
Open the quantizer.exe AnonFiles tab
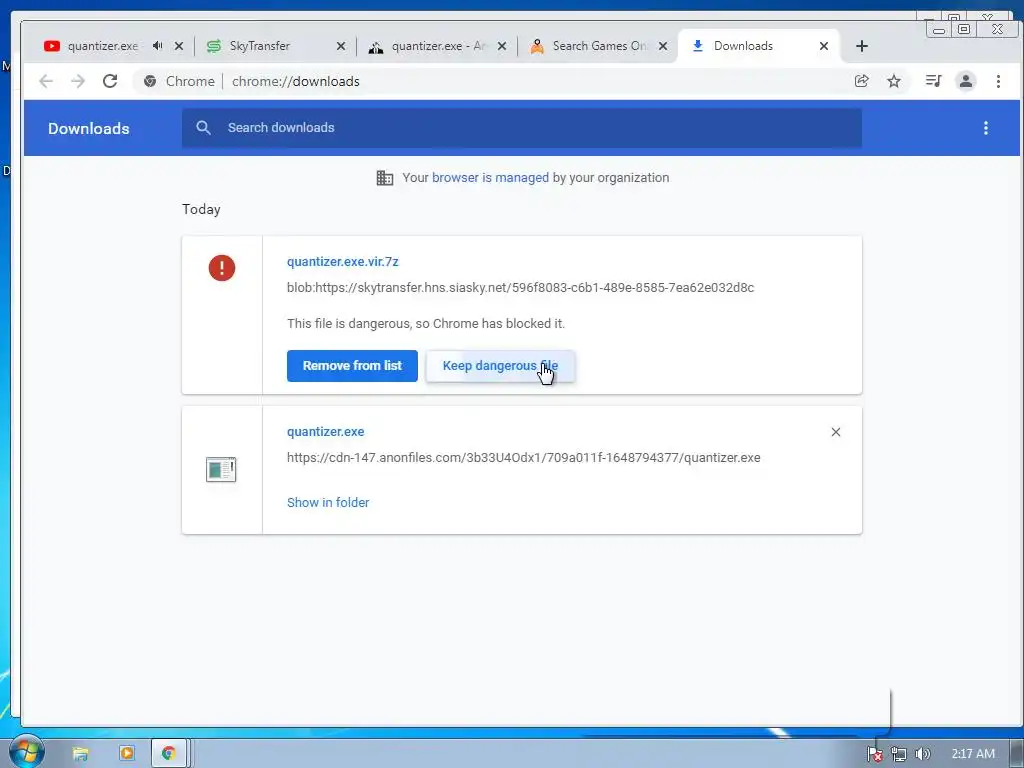click(428, 46)
